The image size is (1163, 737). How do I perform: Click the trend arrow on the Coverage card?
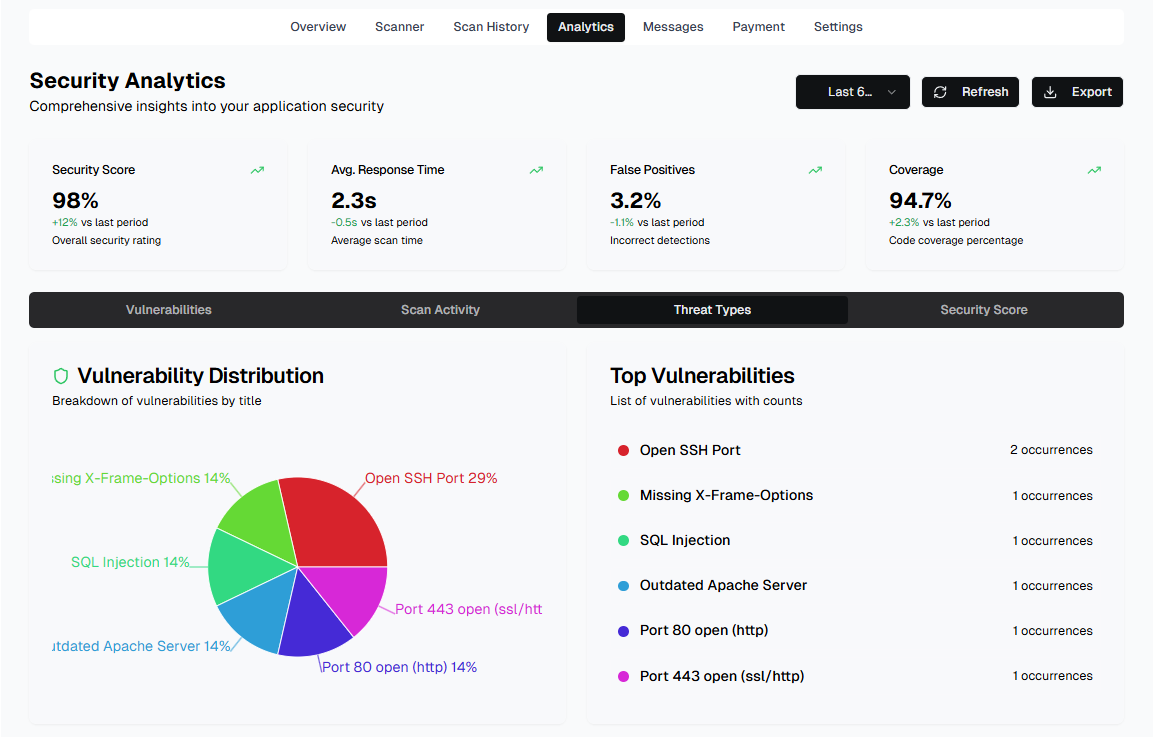click(x=1094, y=170)
